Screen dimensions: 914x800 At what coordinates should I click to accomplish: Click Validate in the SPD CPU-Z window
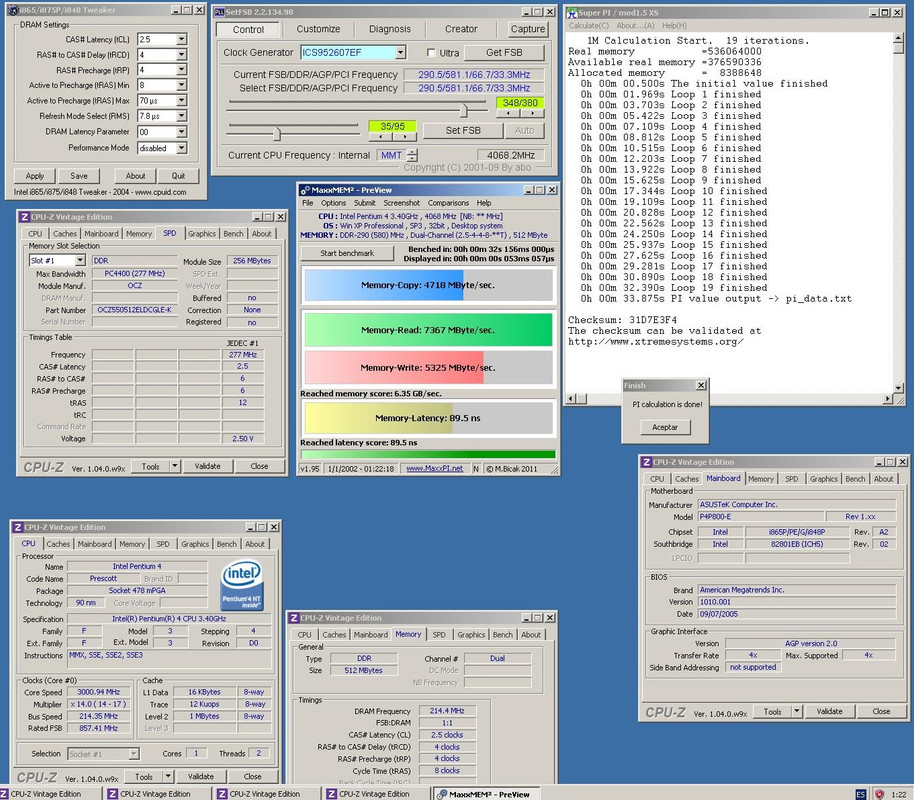208,466
